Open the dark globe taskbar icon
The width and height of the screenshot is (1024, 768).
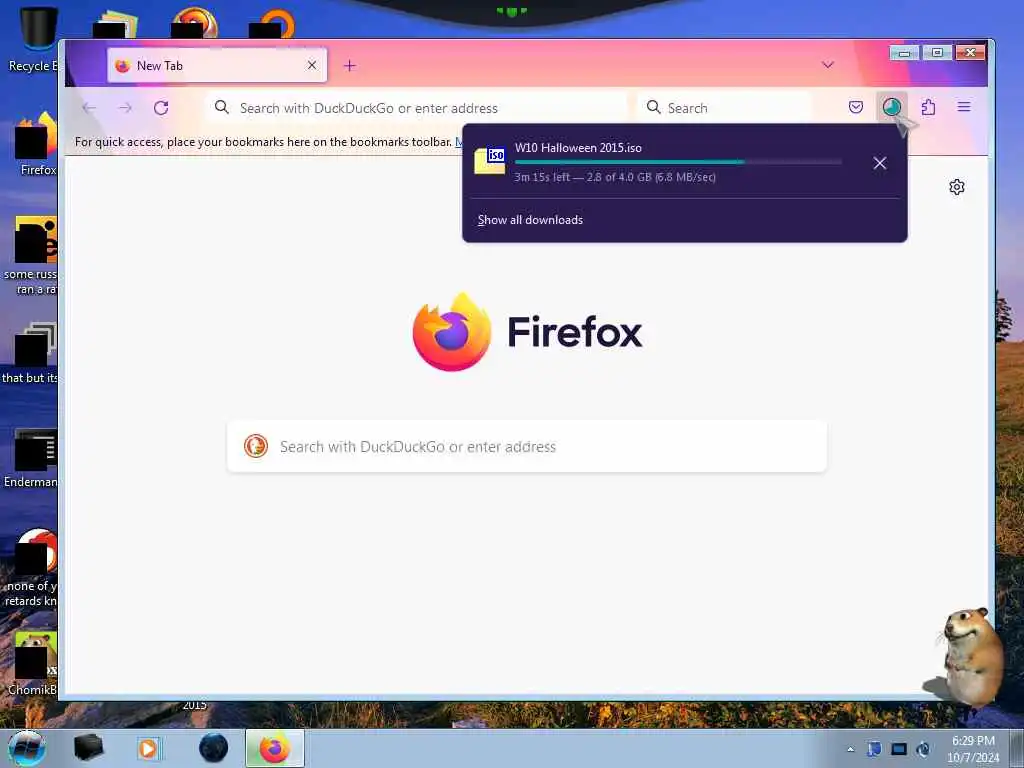point(214,748)
